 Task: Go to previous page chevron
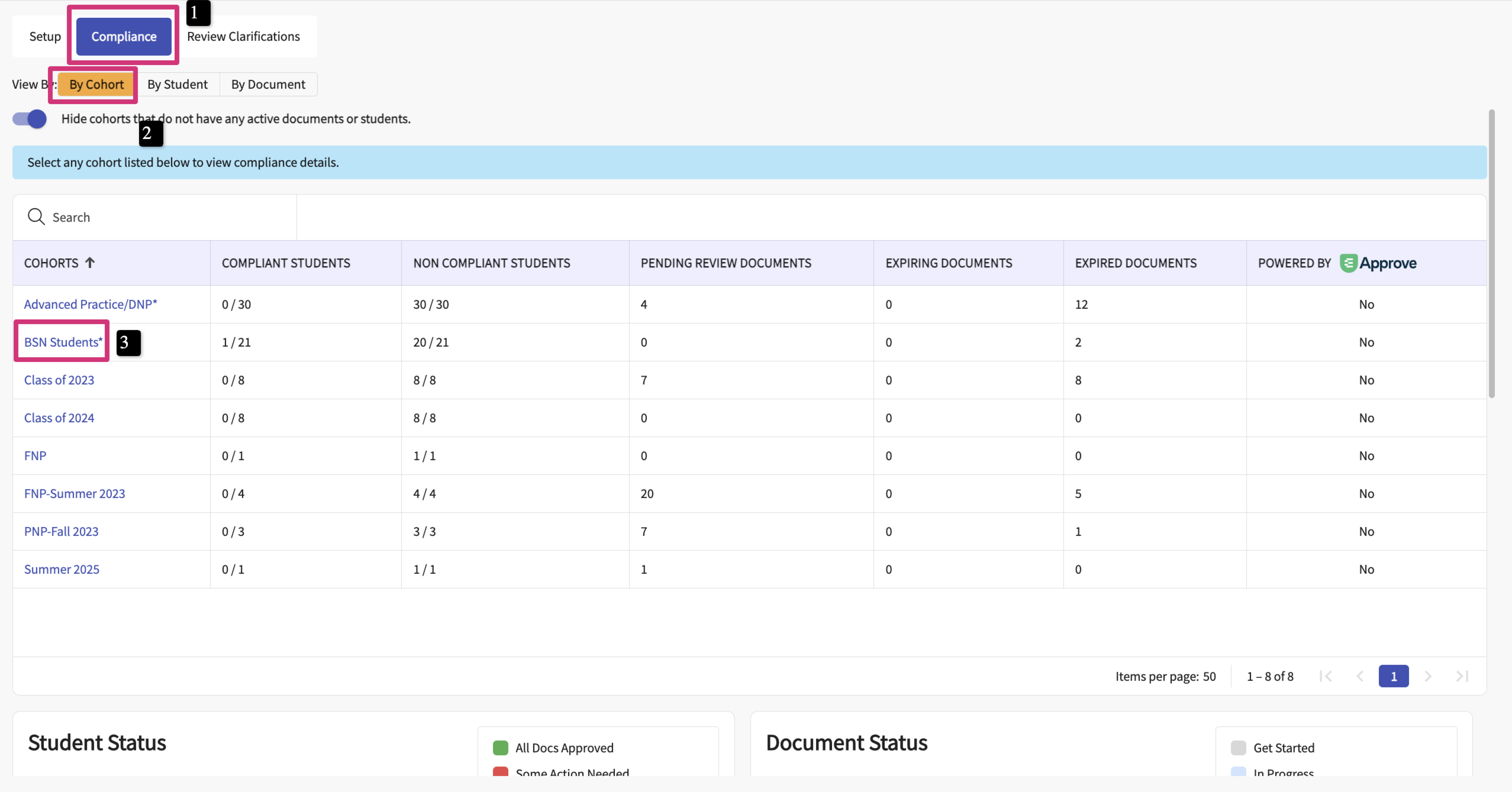click(1360, 676)
